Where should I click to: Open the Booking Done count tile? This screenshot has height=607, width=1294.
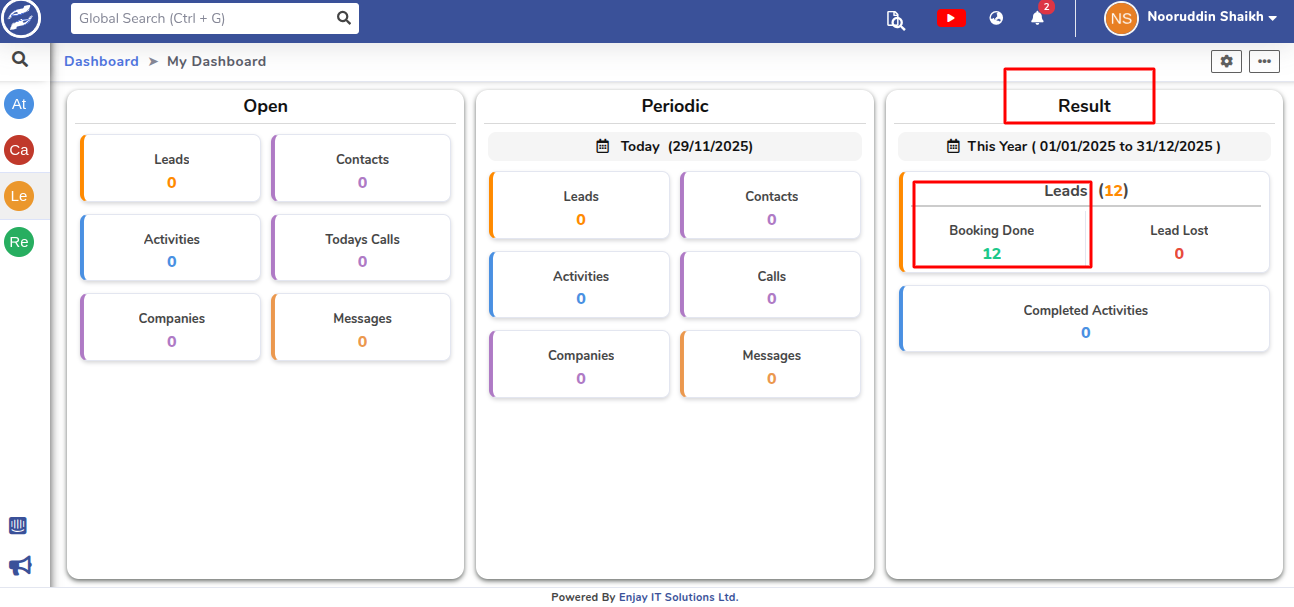click(x=991, y=242)
